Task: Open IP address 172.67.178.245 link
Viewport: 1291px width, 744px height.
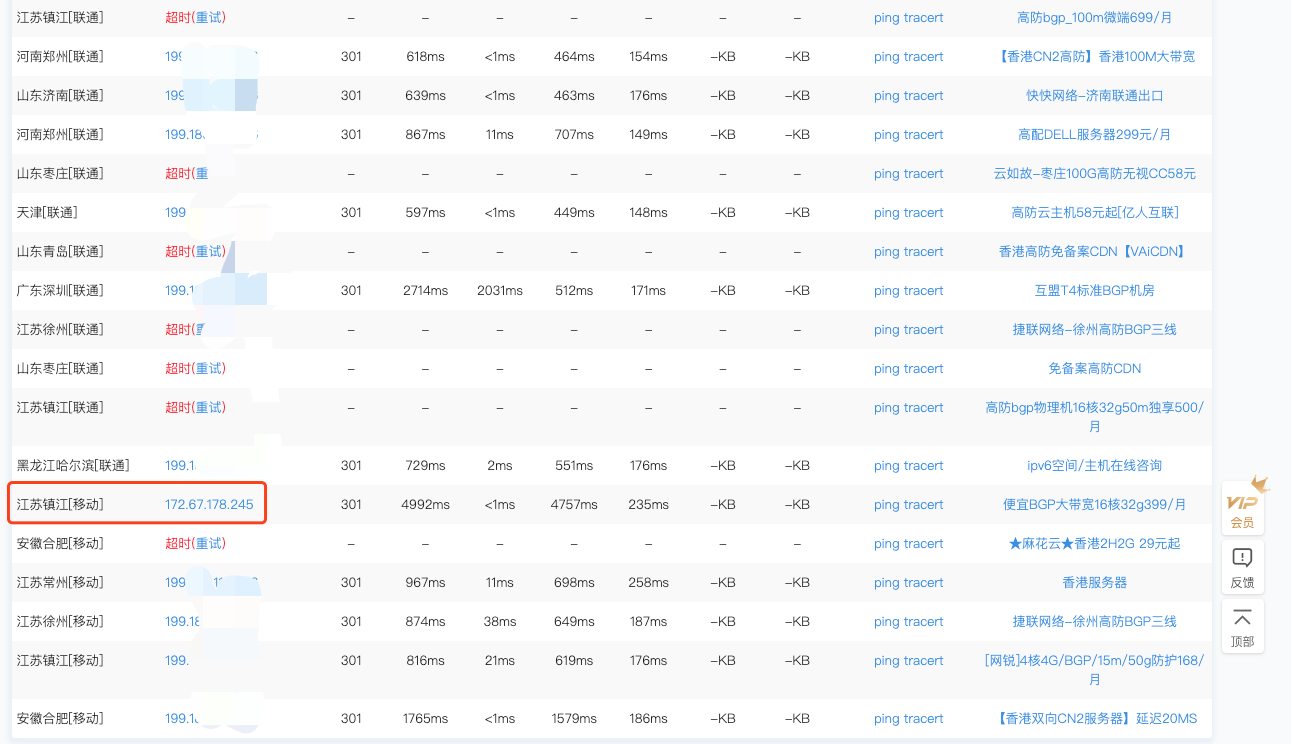Action: [209, 505]
